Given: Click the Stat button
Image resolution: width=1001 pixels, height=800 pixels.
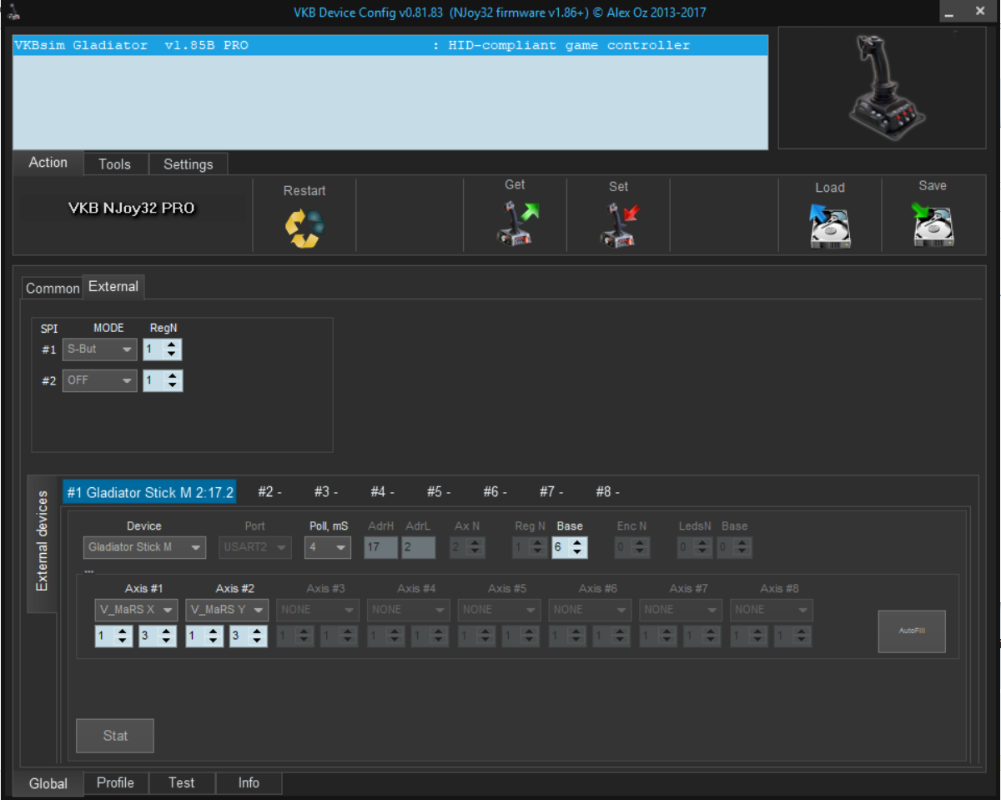Looking at the screenshot, I should [115, 736].
